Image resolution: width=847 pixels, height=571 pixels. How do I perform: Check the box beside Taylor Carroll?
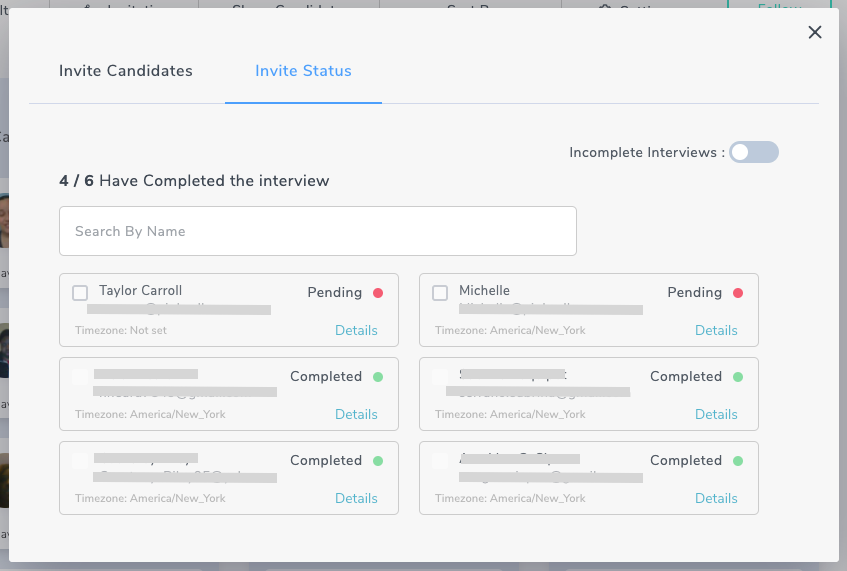coord(80,293)
